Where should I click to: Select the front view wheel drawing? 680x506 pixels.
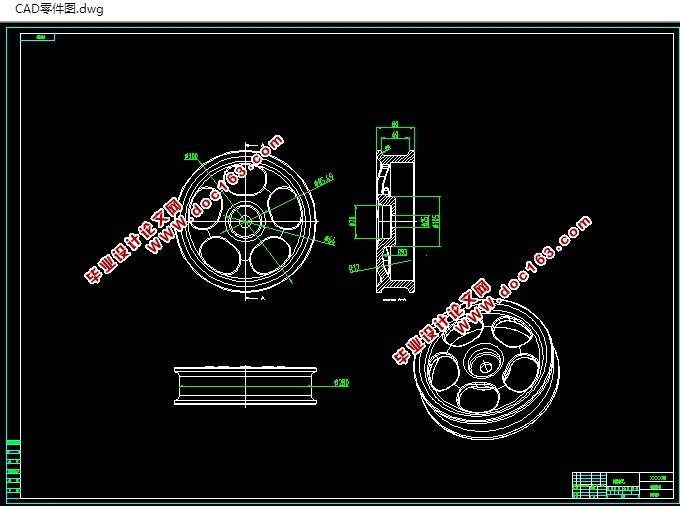tap(245, 221)
